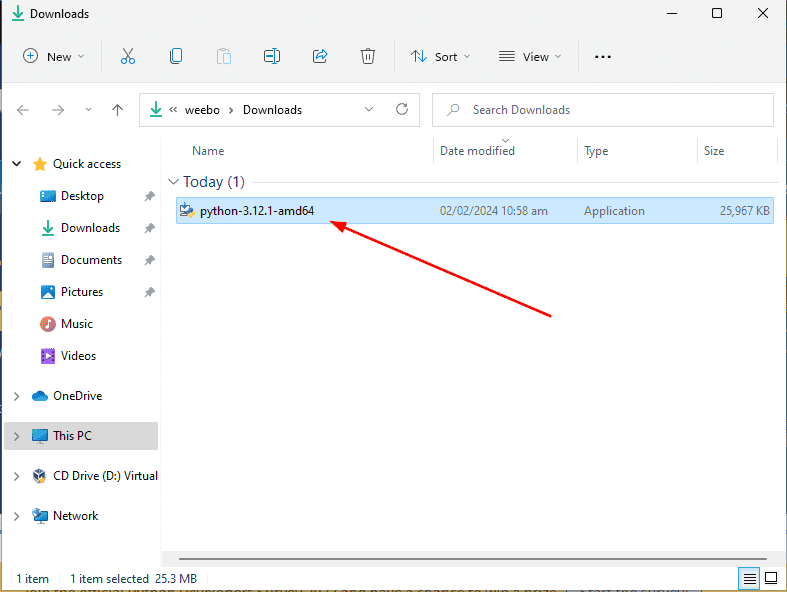Collapse the Quick access tree
Image resolution: width=787 pixels, height=592 pixels.
click(17, 164)
